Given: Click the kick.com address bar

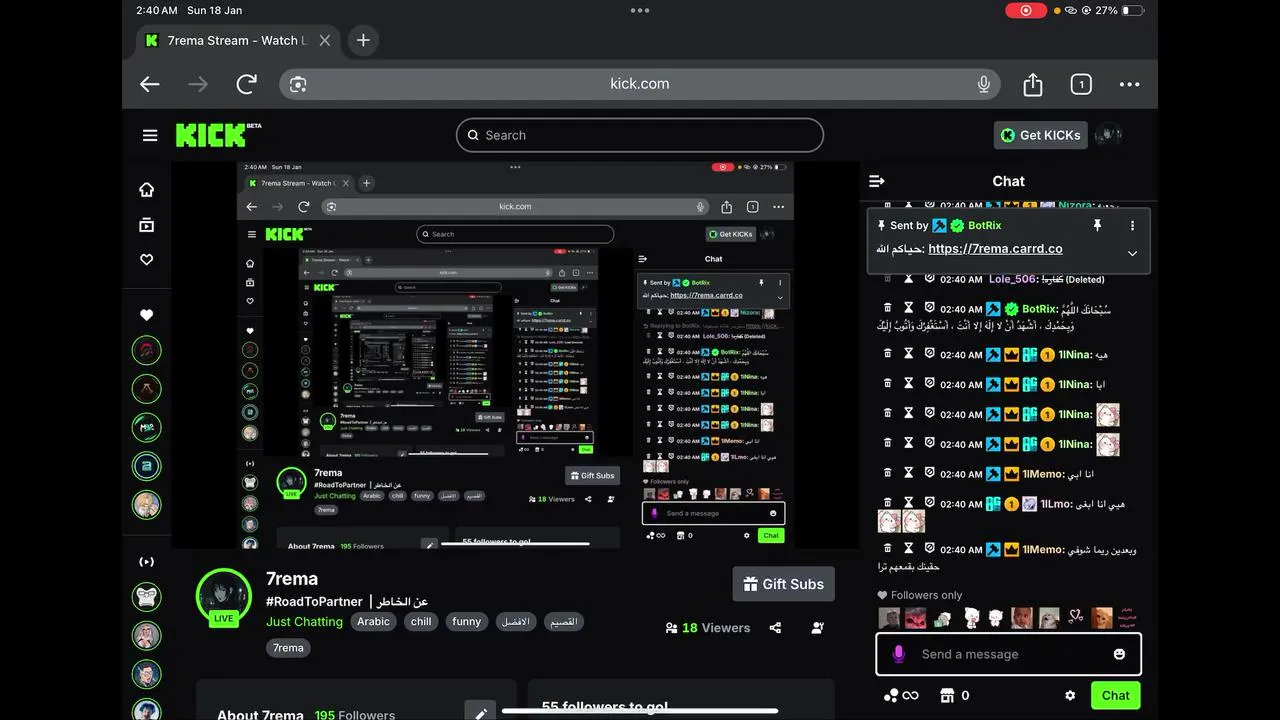Looking at the screenshot, I should click(x=640, y=84).
